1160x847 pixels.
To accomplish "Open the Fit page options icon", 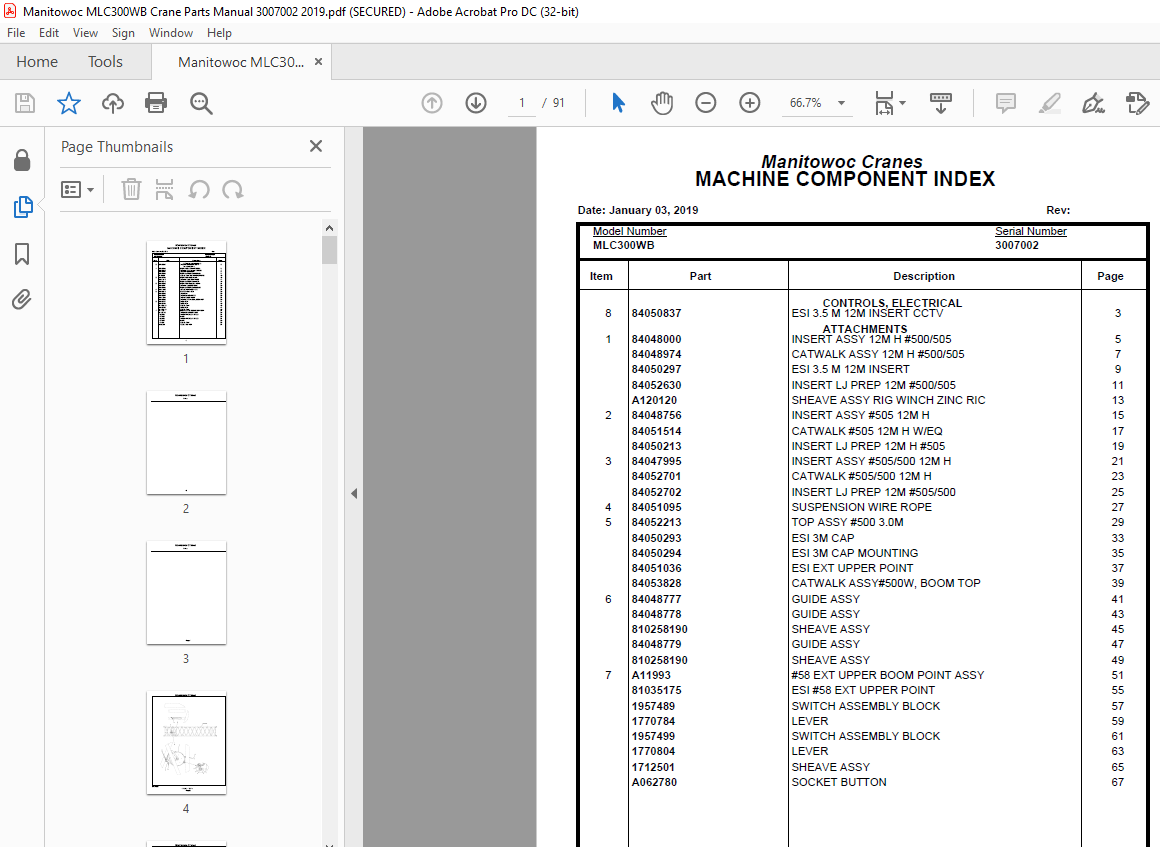I will tap(889, 103).
